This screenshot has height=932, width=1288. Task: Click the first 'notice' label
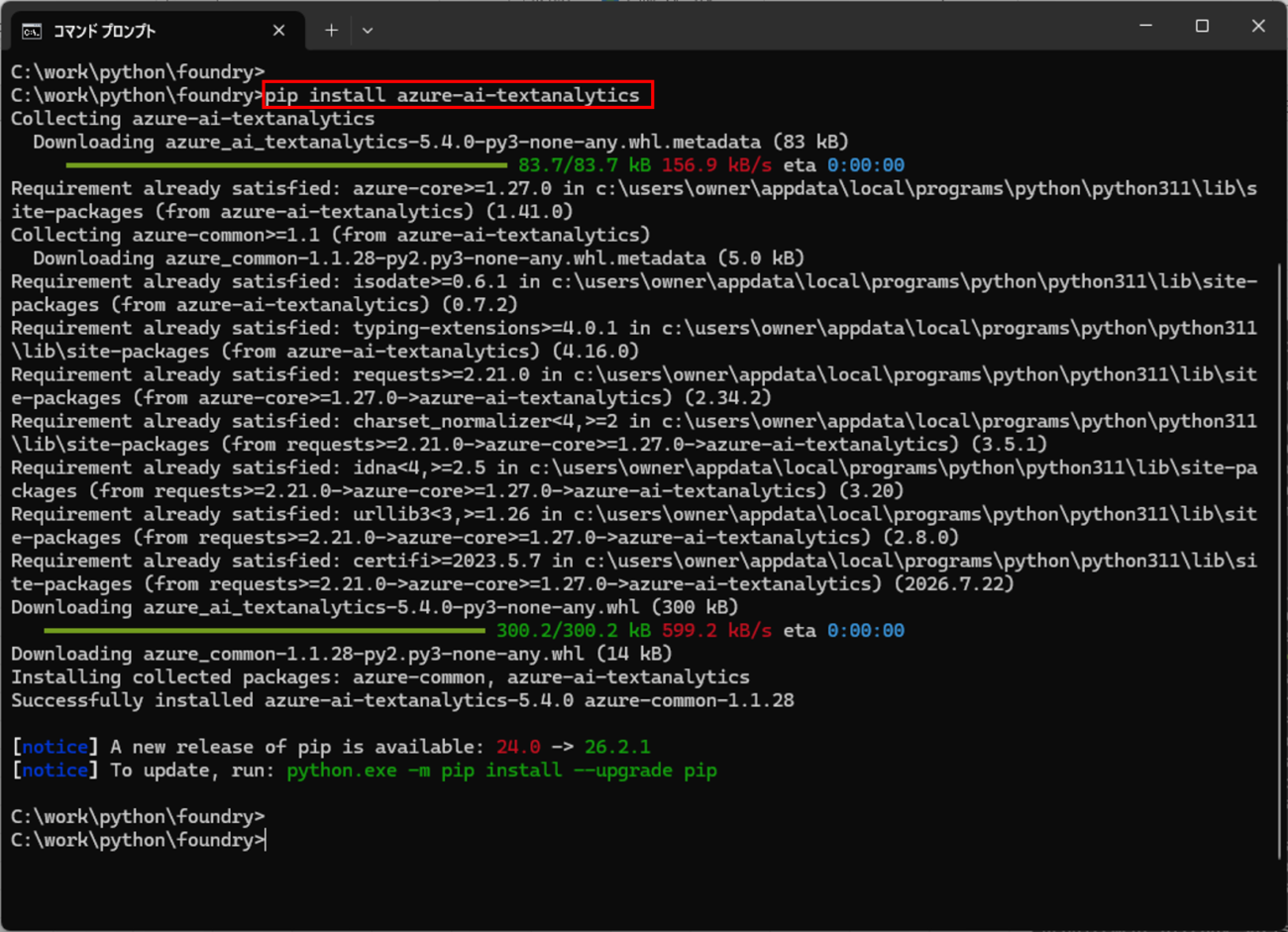pos(55,747)
